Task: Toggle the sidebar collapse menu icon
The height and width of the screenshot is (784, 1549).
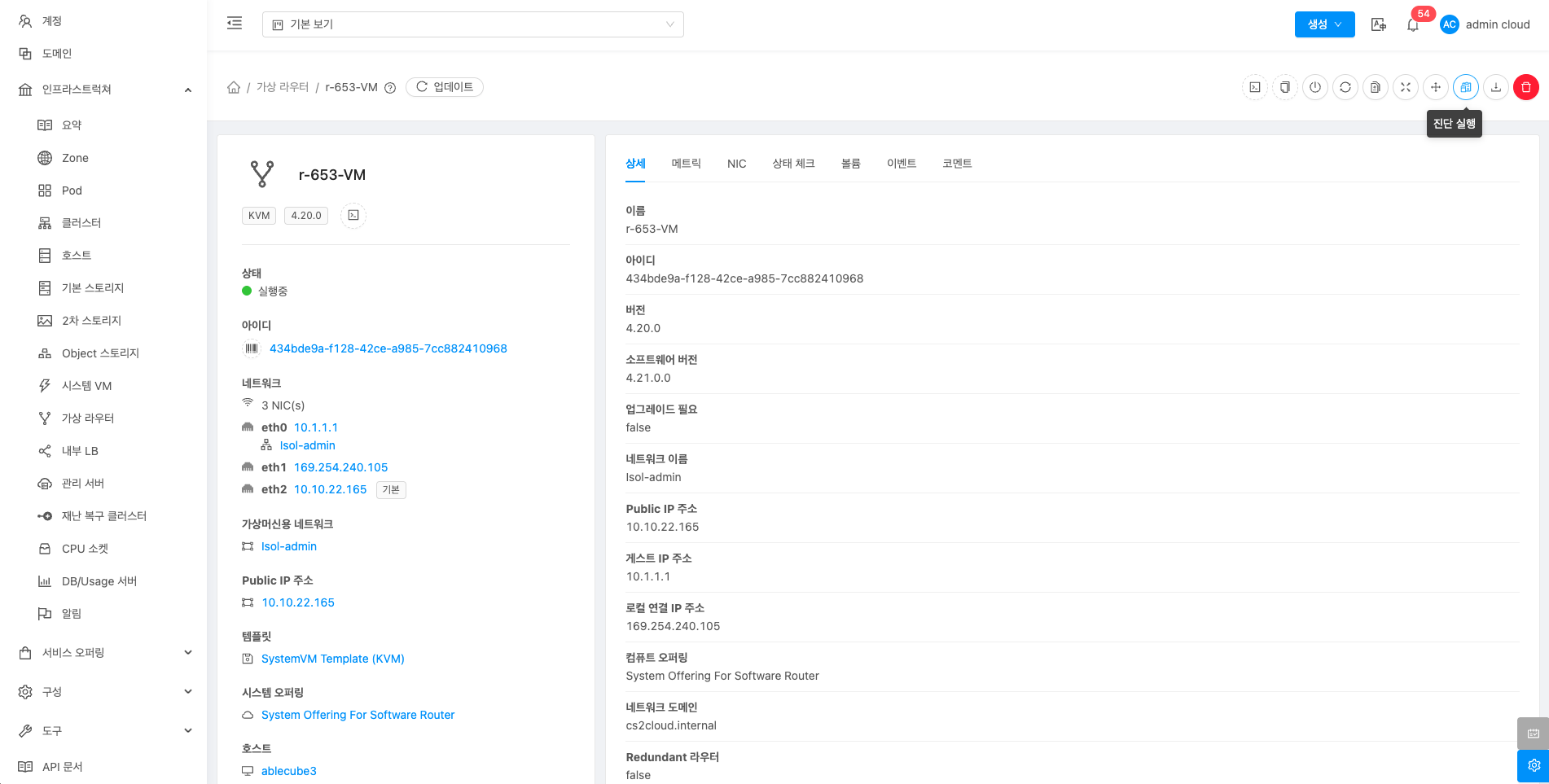Action: click(235, 24)
